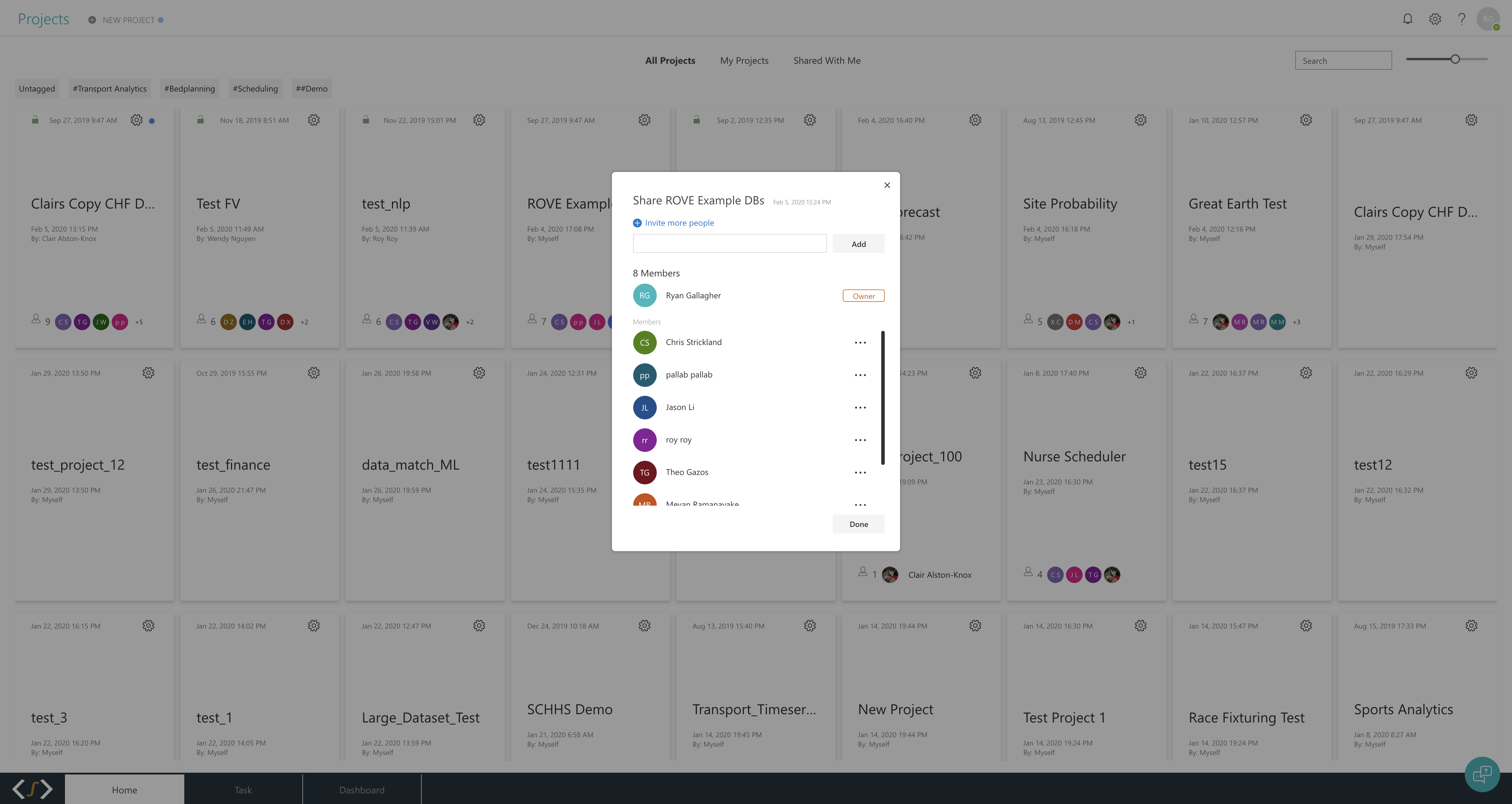Screen dimensions: 1512x804
Task: Click the Projects heading
Action: pyautogui.click(x=43, y=19)
